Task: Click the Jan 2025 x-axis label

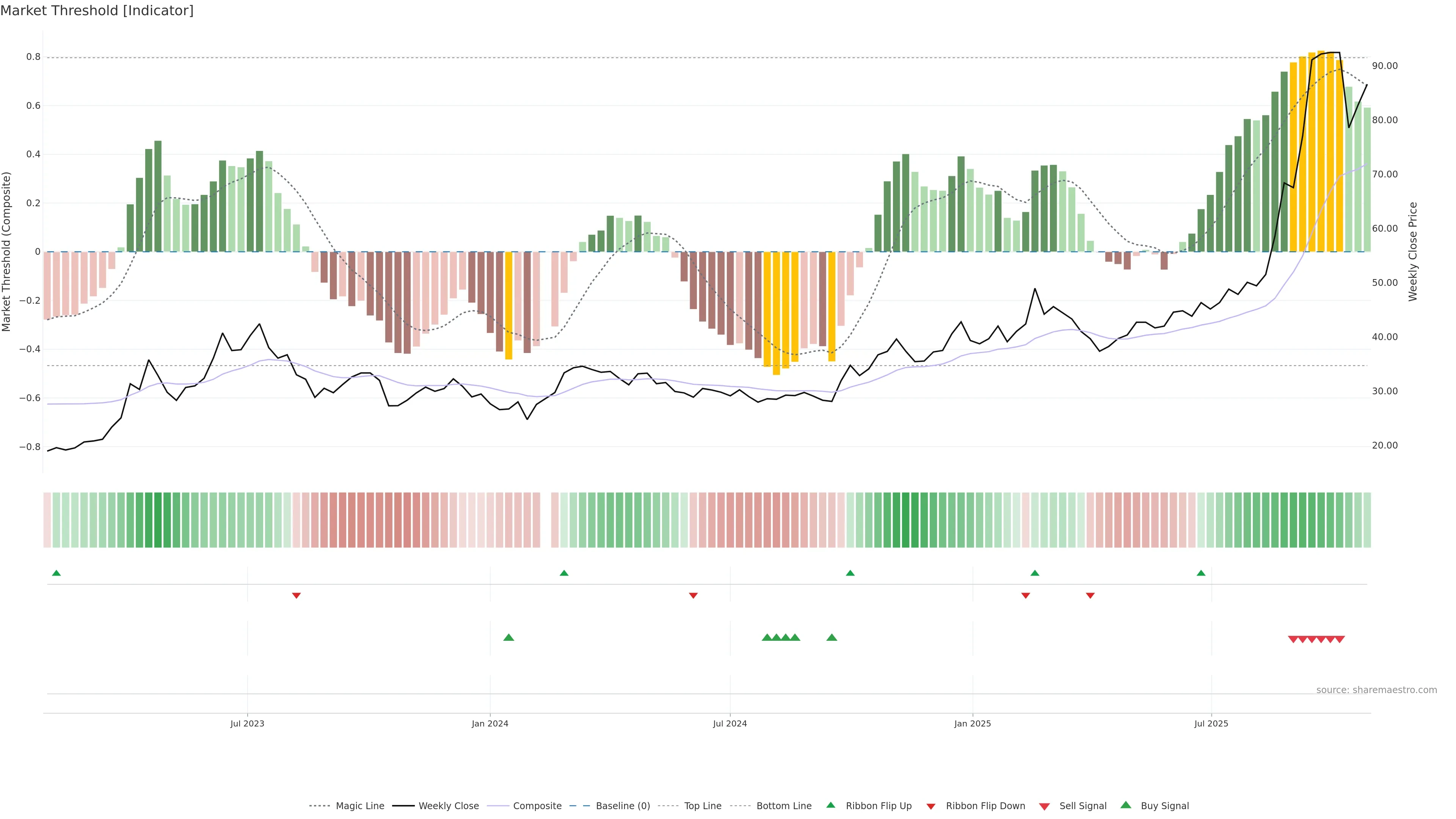Action: pyautogui.click(x=972, y=723)
